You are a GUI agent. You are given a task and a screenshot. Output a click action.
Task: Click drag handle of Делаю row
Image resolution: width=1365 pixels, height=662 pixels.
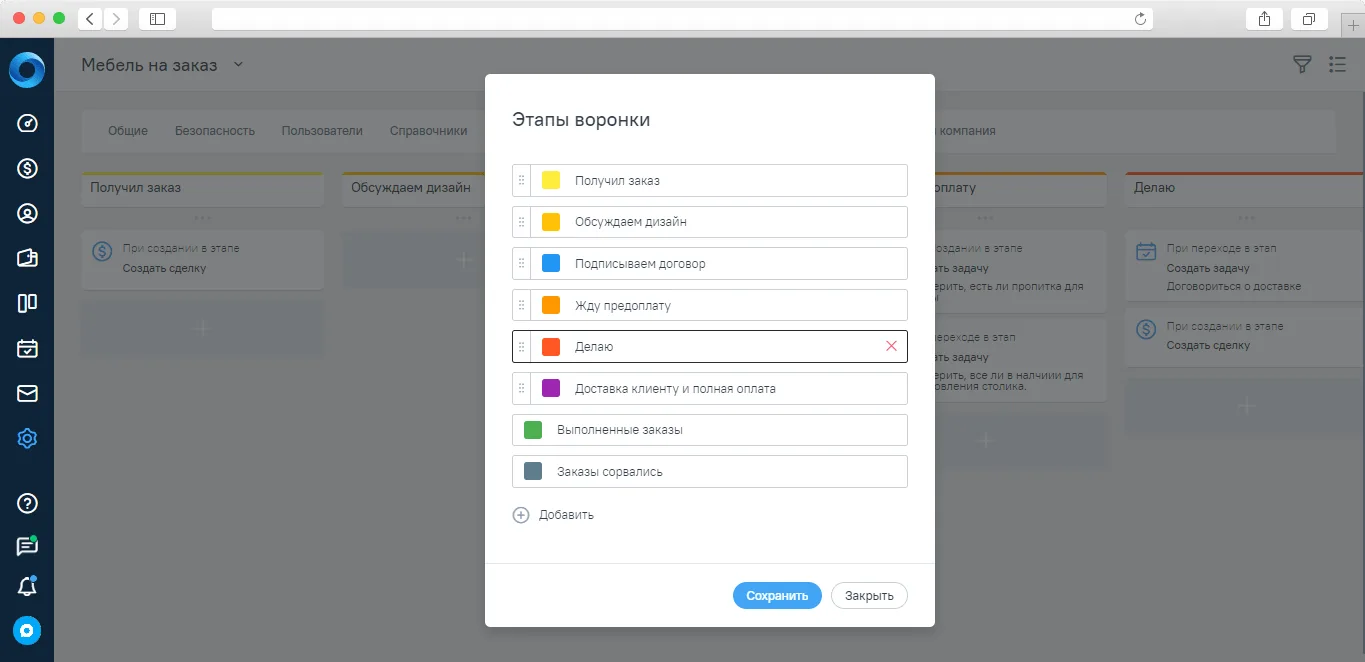(521, 347)
